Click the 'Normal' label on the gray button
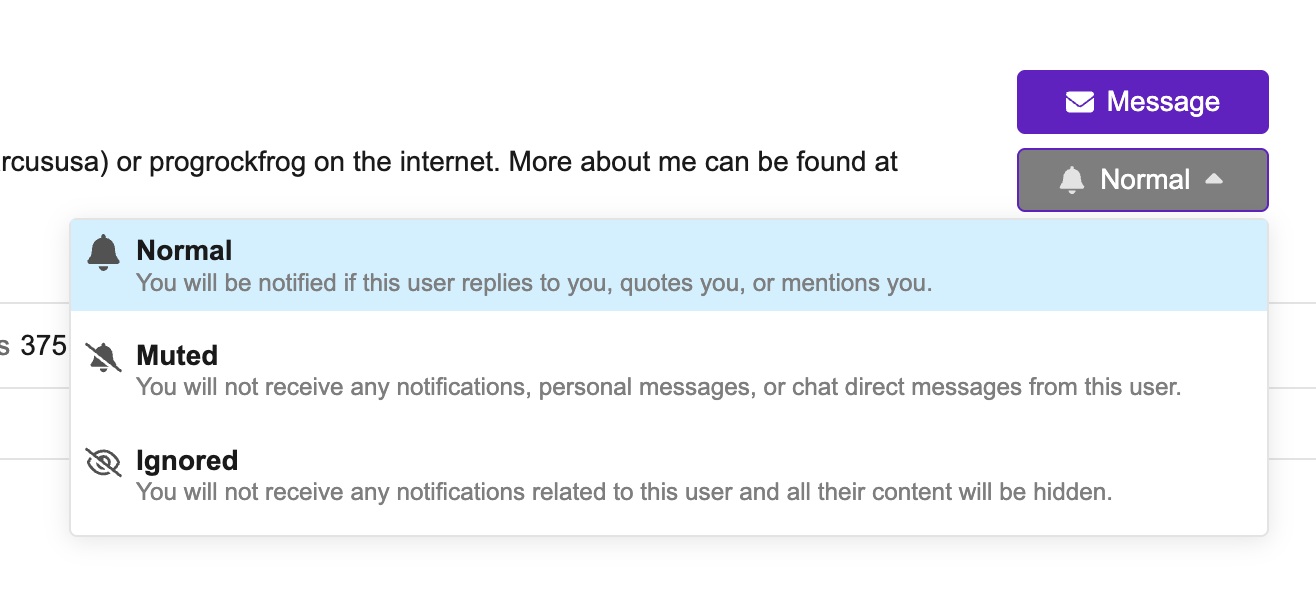This screenshot has width=1316, height=602. (x=1145, y=180)
